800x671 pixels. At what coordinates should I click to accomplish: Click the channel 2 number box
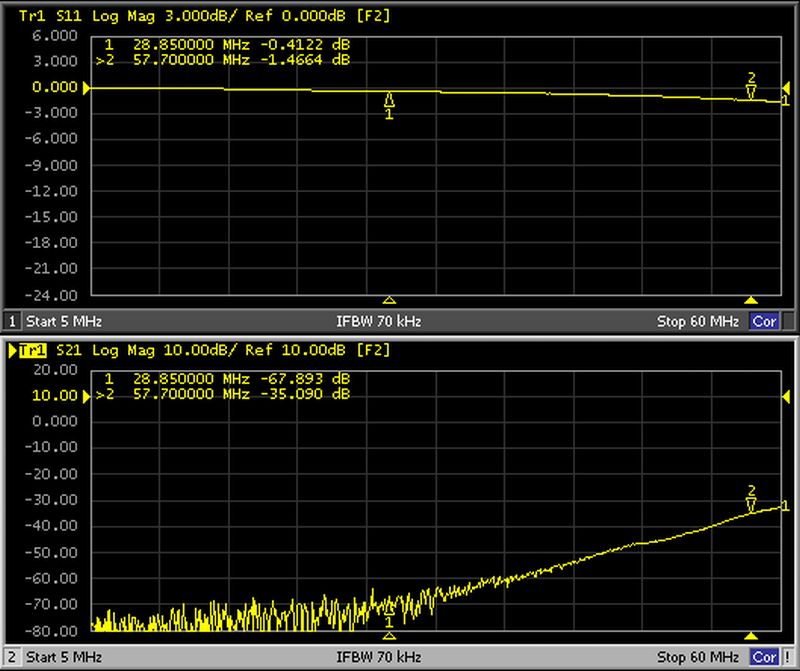click(x=13, y=657)
